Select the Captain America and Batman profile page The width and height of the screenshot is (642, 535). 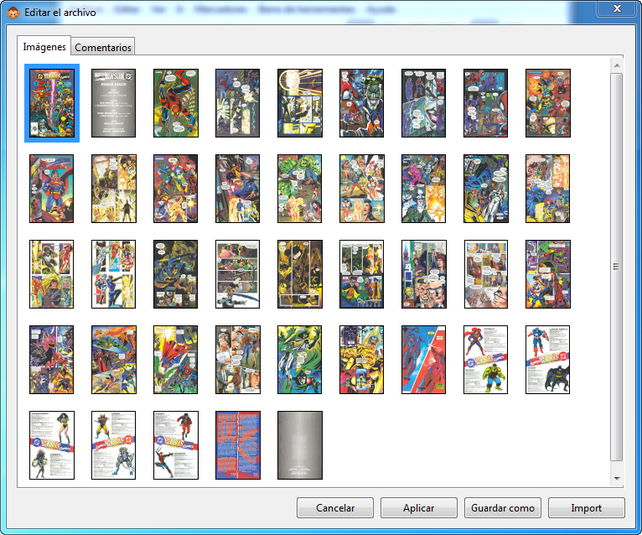click(x=548, y=360)
